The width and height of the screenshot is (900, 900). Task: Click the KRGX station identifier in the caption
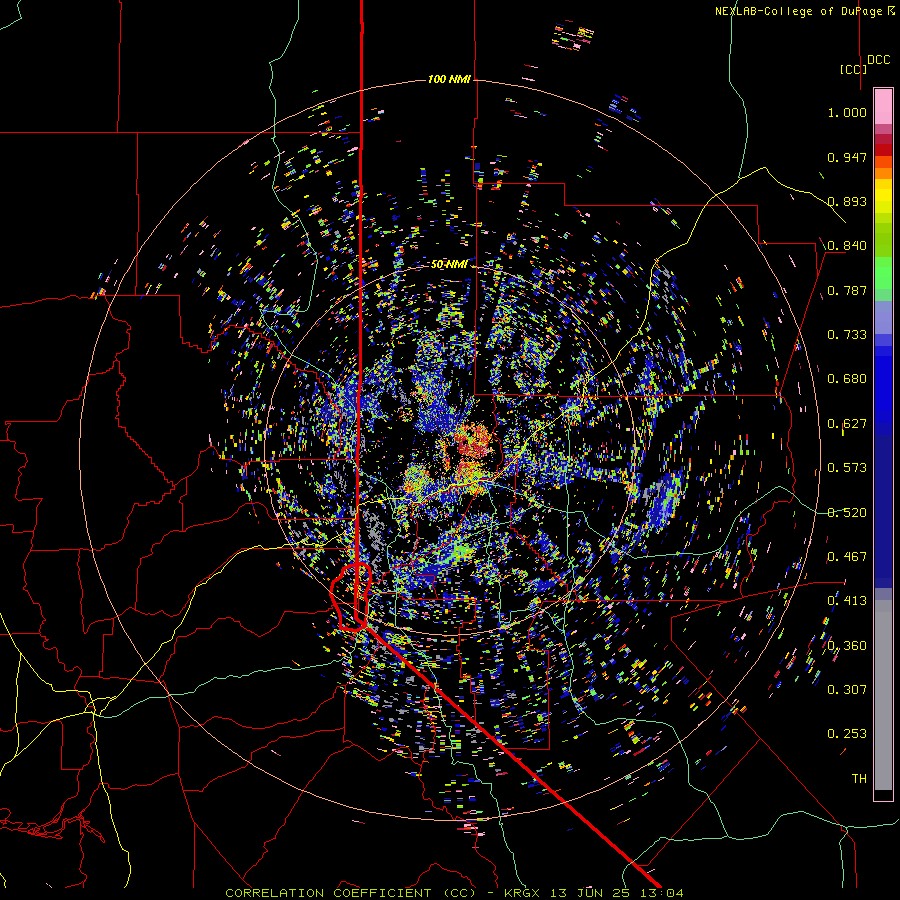(x=522, y=893)
